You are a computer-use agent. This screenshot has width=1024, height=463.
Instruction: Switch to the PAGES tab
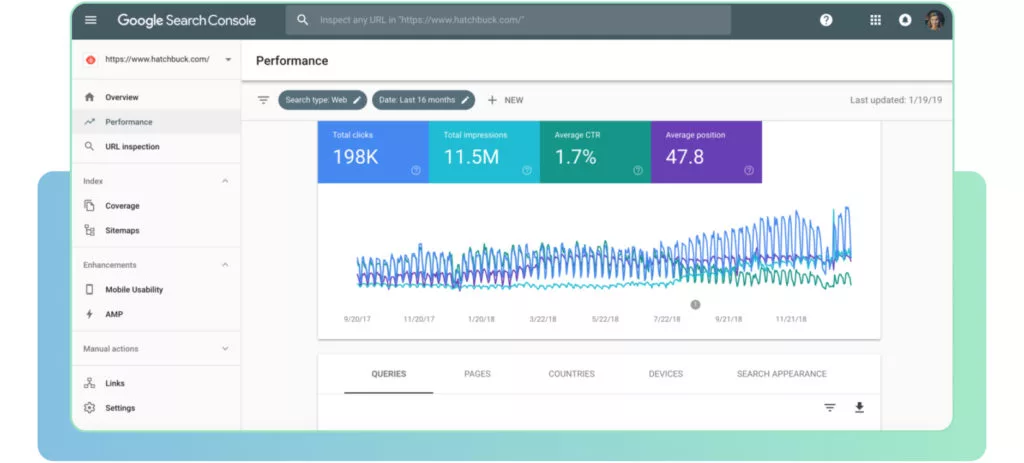pyautogui.click(x=477, y=374)
